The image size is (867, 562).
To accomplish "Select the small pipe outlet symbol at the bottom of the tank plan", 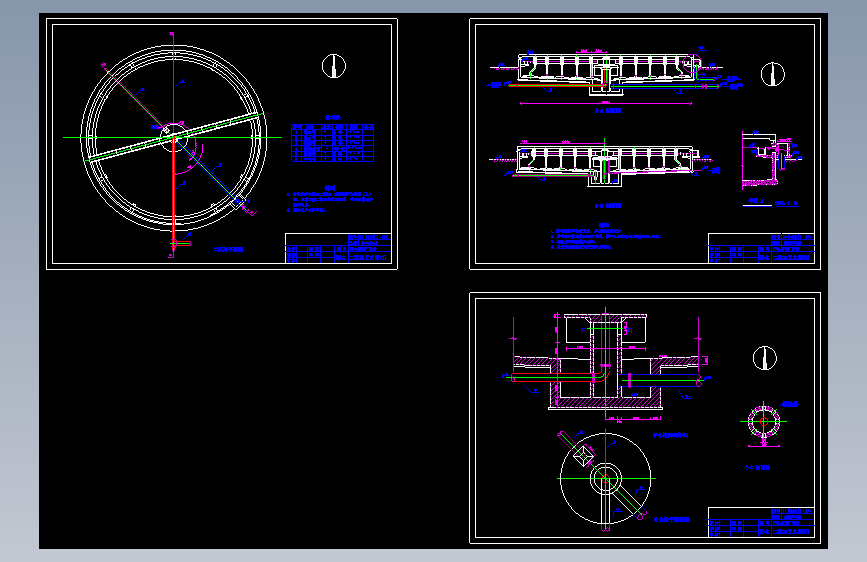I will coord(181,242).
